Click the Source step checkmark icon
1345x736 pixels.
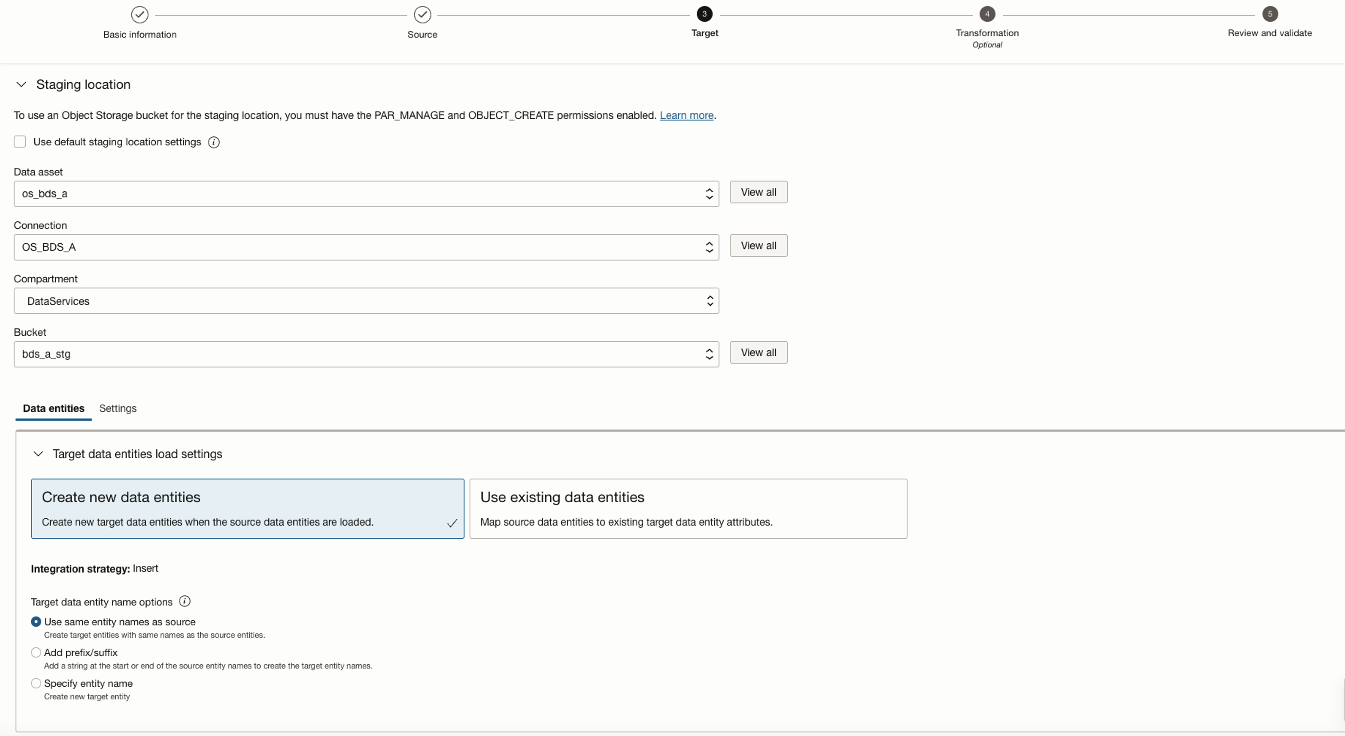click(x=422, y=15)
